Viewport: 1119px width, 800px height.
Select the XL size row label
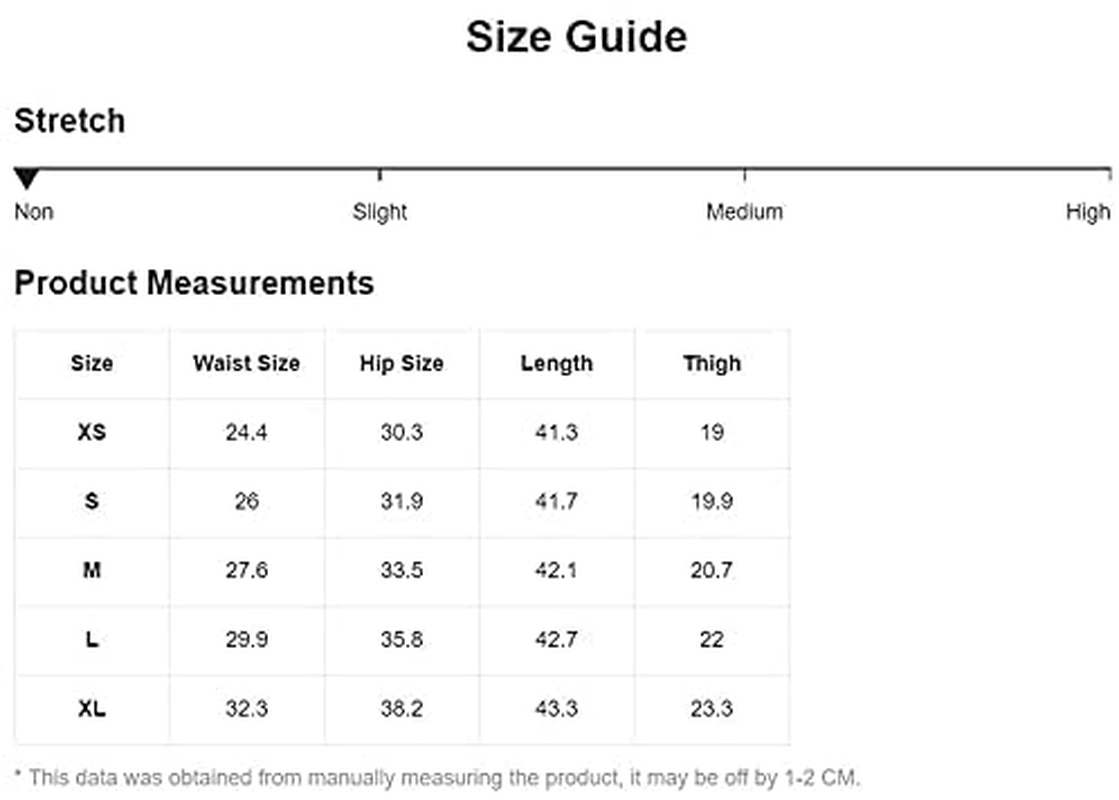[92, 709]
